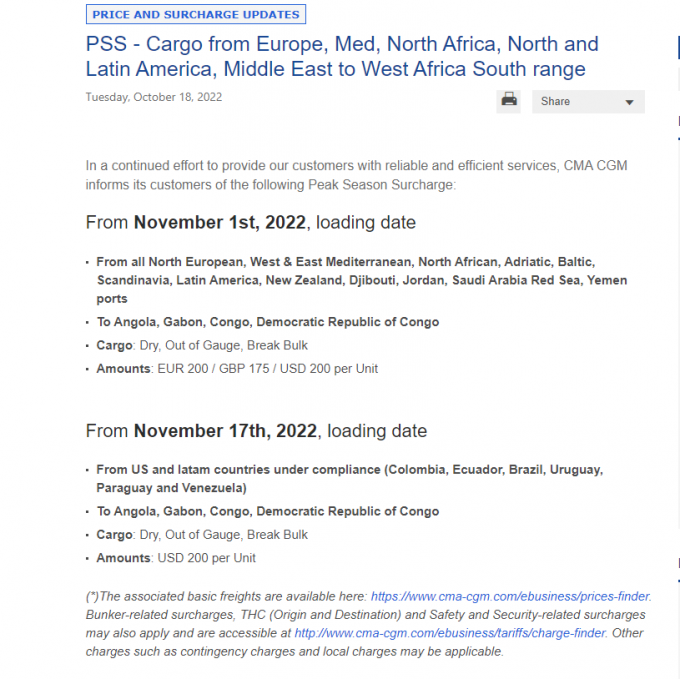Select the 'From November 17th, 2022' heading

pos(256,431)
